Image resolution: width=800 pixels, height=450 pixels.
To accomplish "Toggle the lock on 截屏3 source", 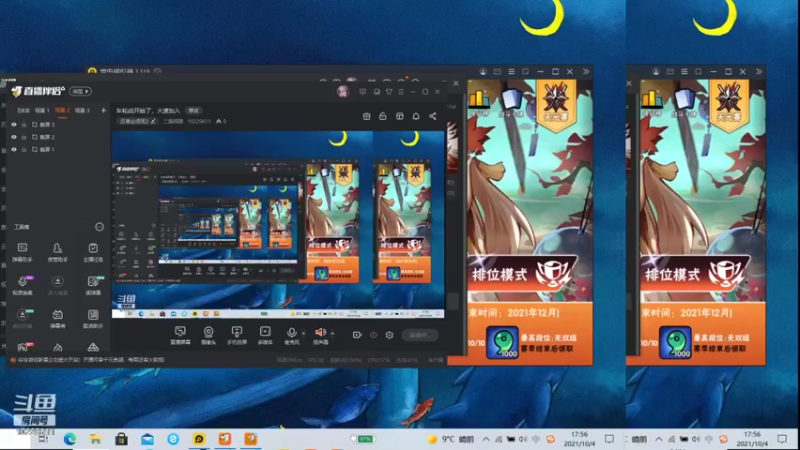I will (23, 124).
